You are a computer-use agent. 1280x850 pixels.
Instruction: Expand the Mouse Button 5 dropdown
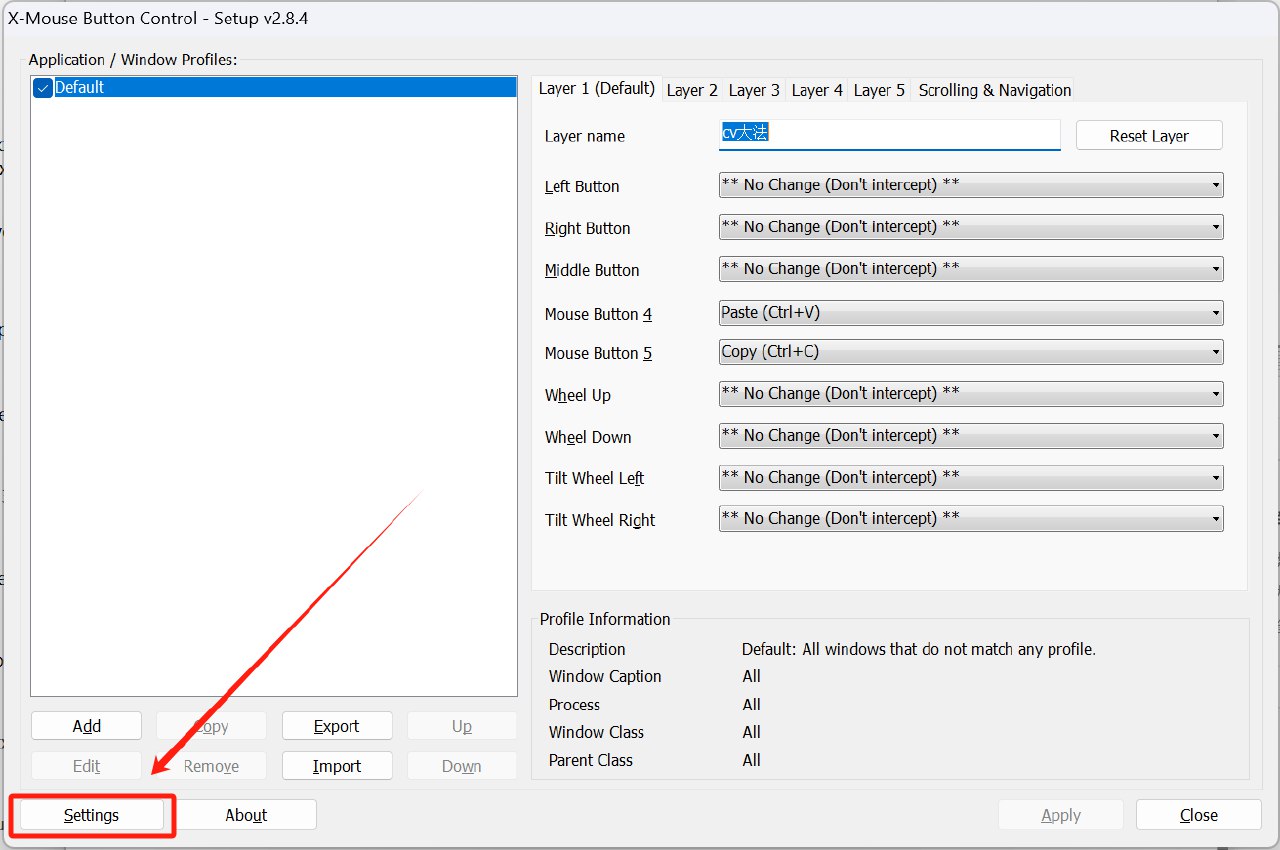click(x=970, y=352)
